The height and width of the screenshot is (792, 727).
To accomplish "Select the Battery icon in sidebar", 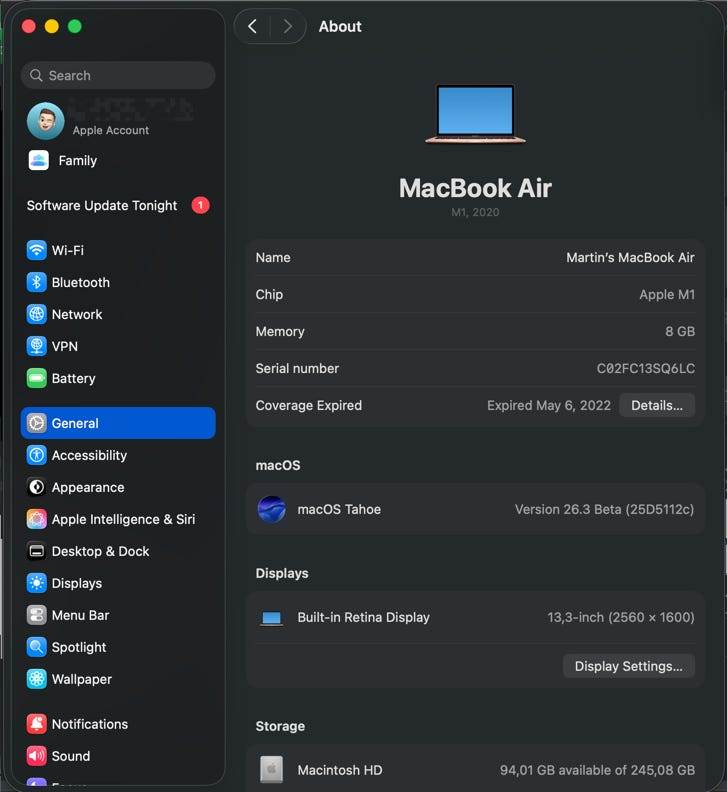I will (x=37, y=378).
